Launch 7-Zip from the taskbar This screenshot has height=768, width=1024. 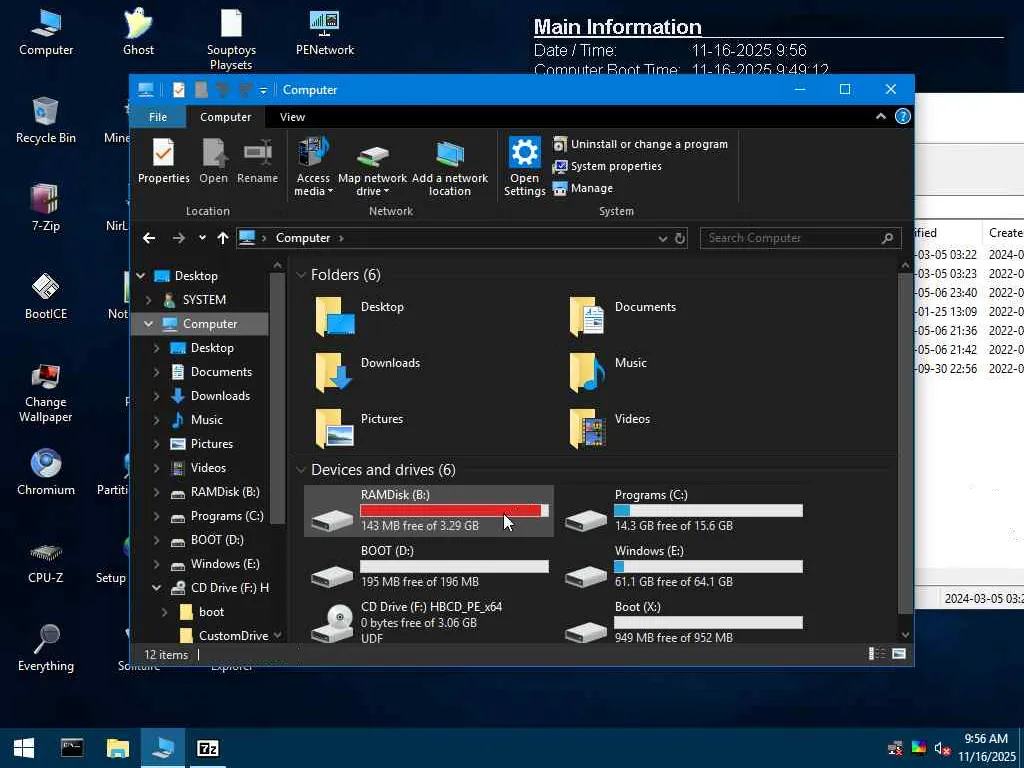(208, 748)
